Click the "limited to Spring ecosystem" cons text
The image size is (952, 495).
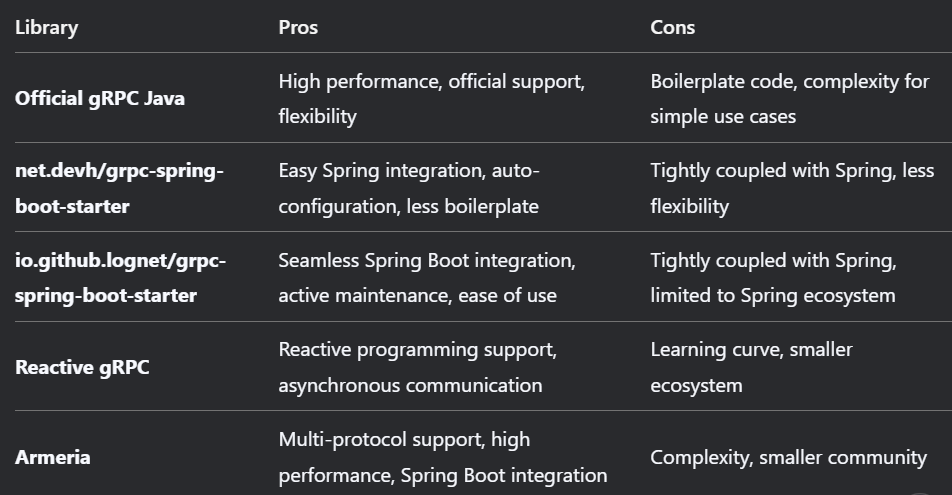coord(772,296)
